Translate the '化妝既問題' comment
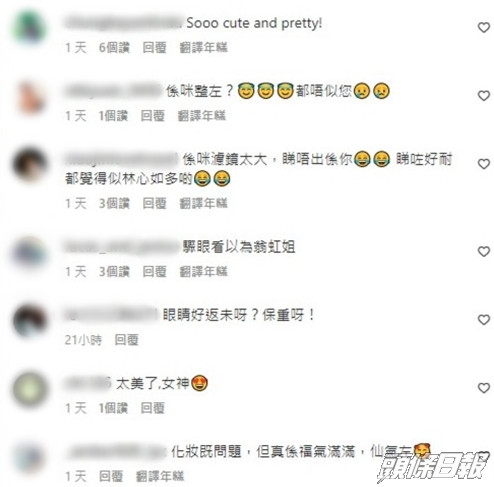 tap(160, 476)
